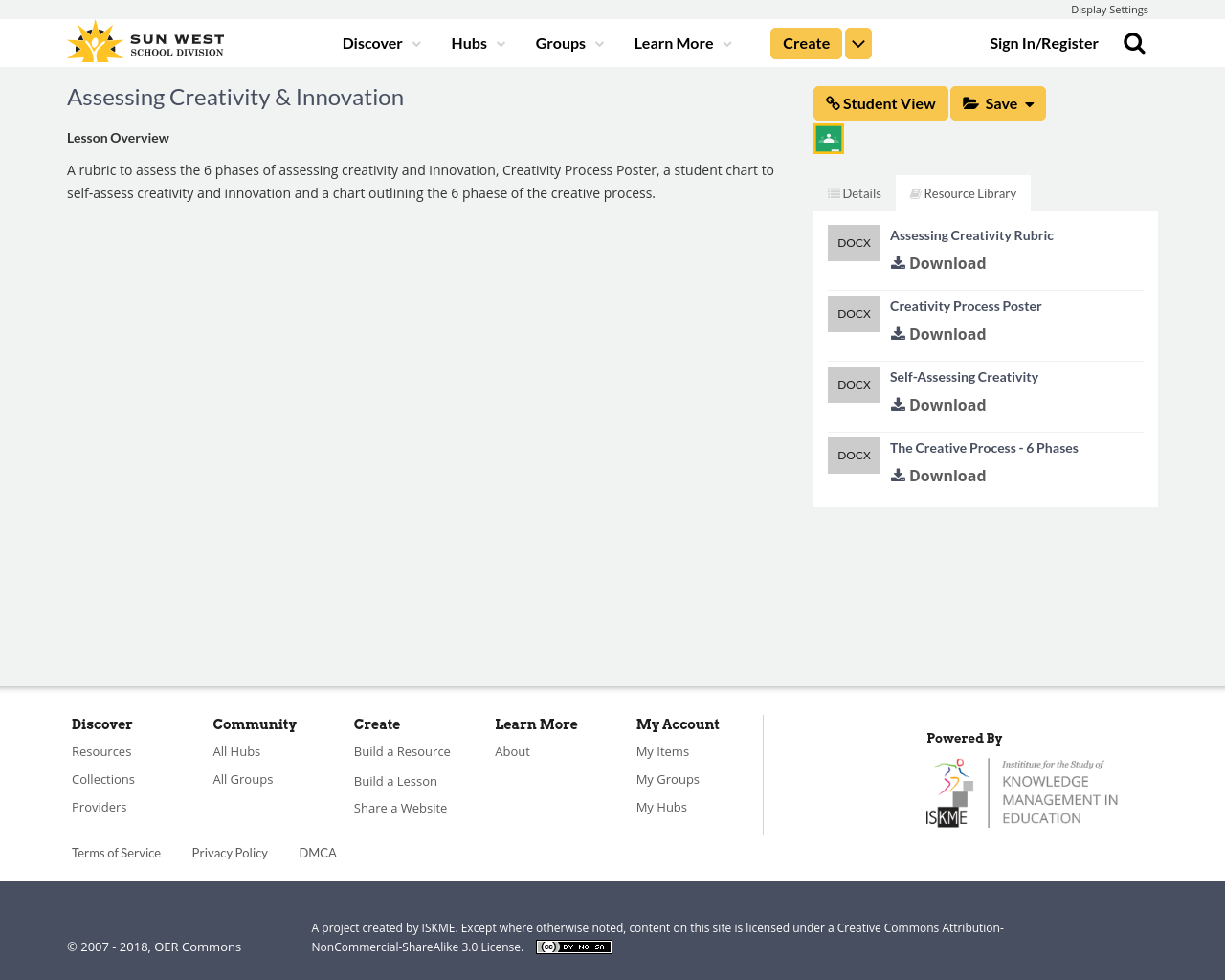Expand the Hubs navigation menu

click(x=478, y=43)
